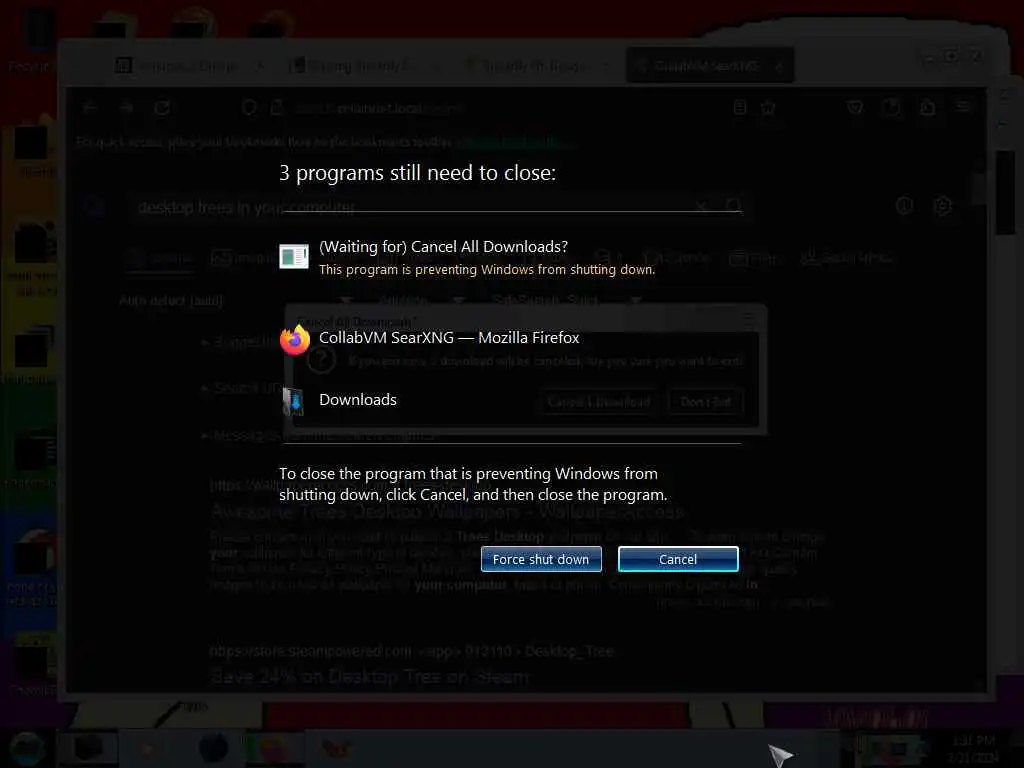Click the reload icon in dimmed Firefox

click(x=162, y=108)
